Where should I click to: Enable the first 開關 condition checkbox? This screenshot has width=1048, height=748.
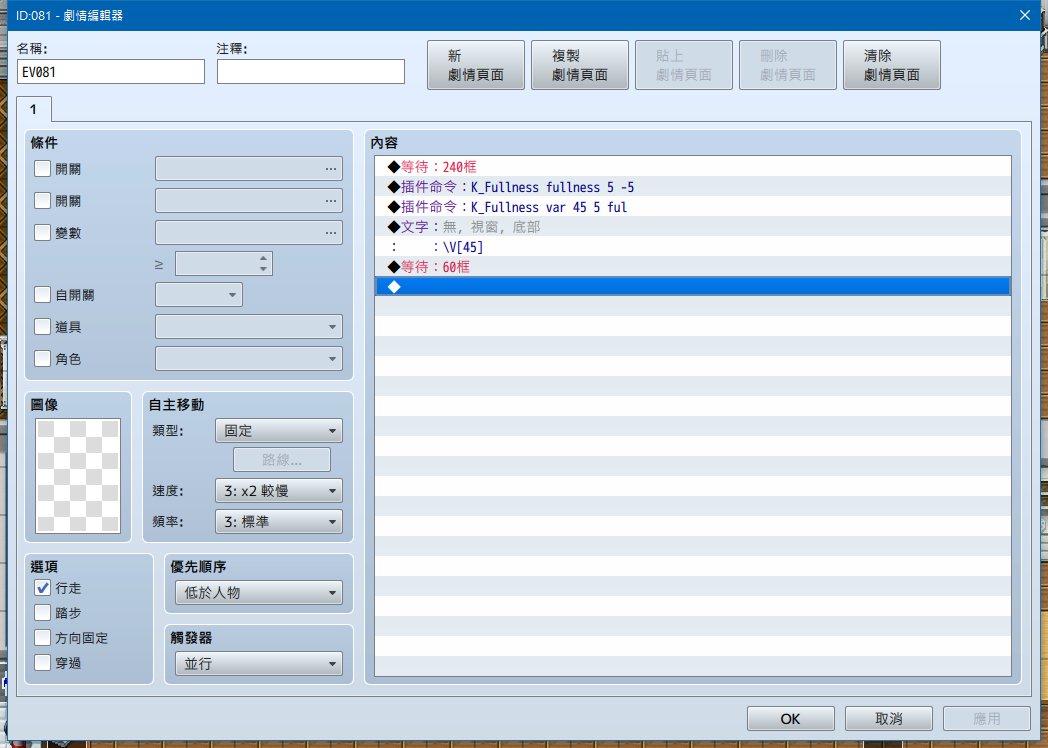pos(42,168)
